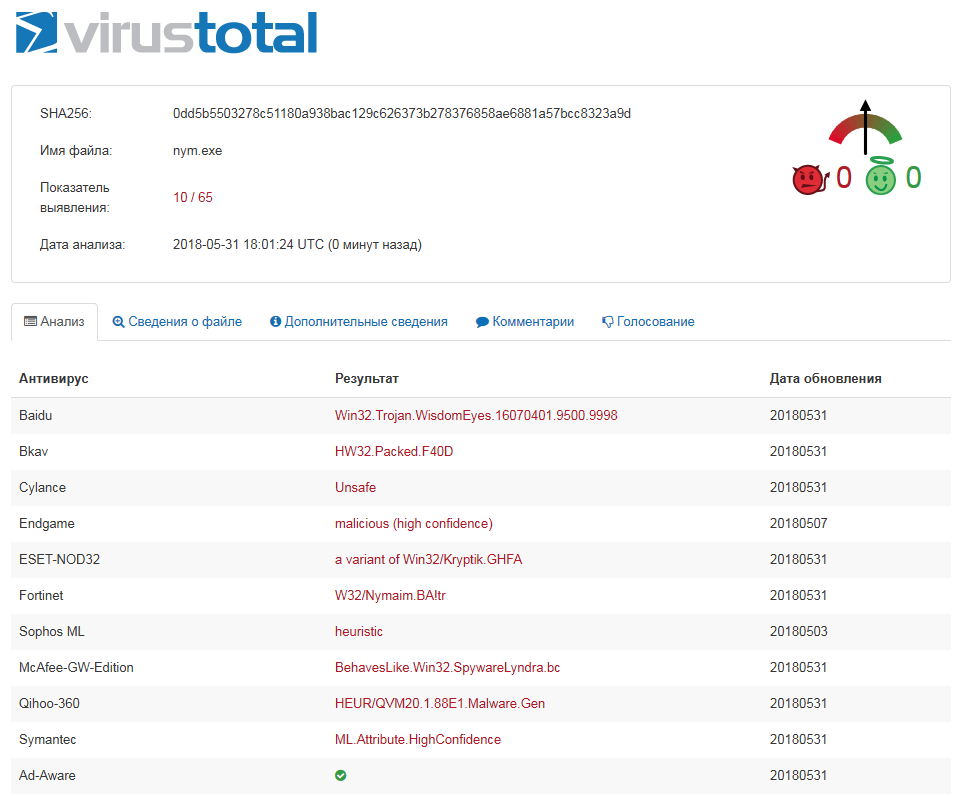Click the file name nym.exe
This screenshot has width=957, height=796.
[197, 151]
